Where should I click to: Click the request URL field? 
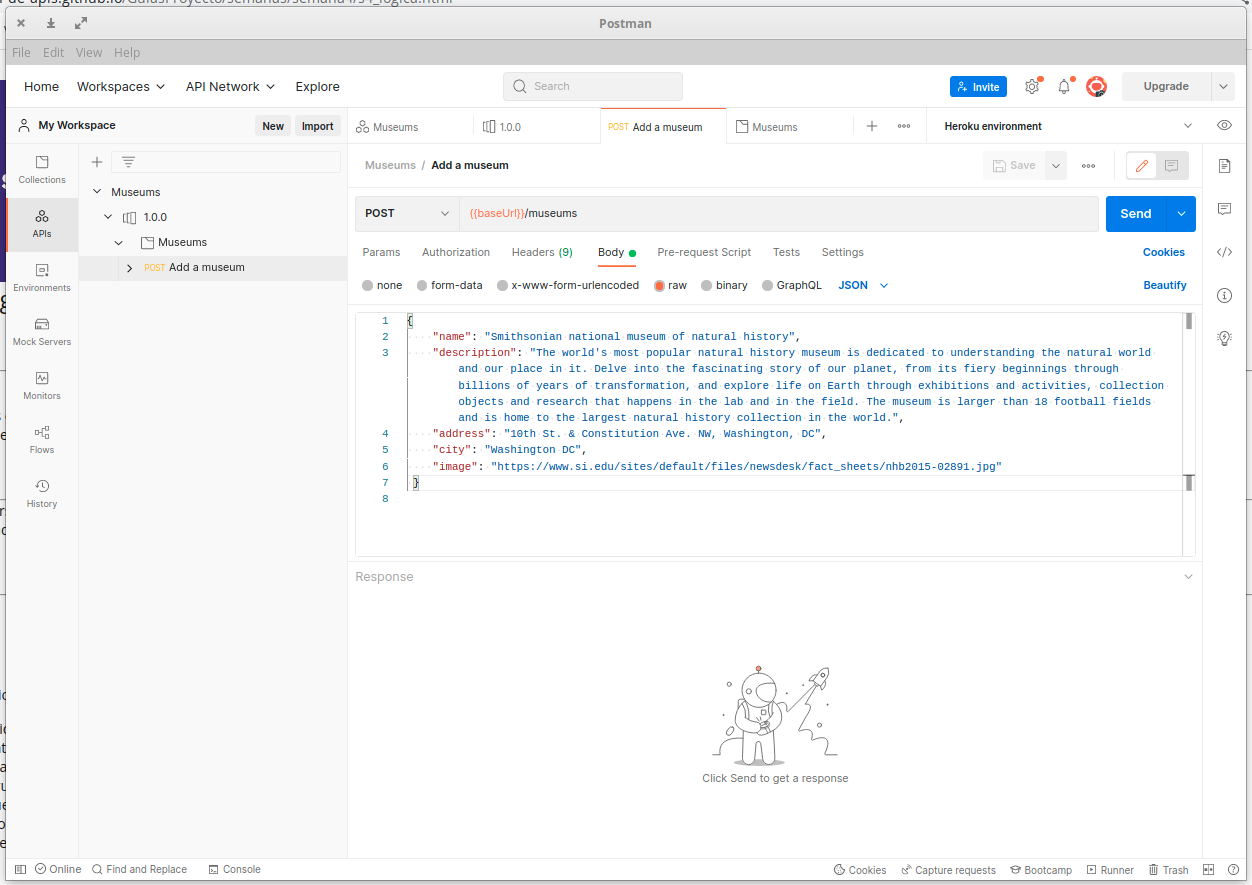(x=700, y=213)
